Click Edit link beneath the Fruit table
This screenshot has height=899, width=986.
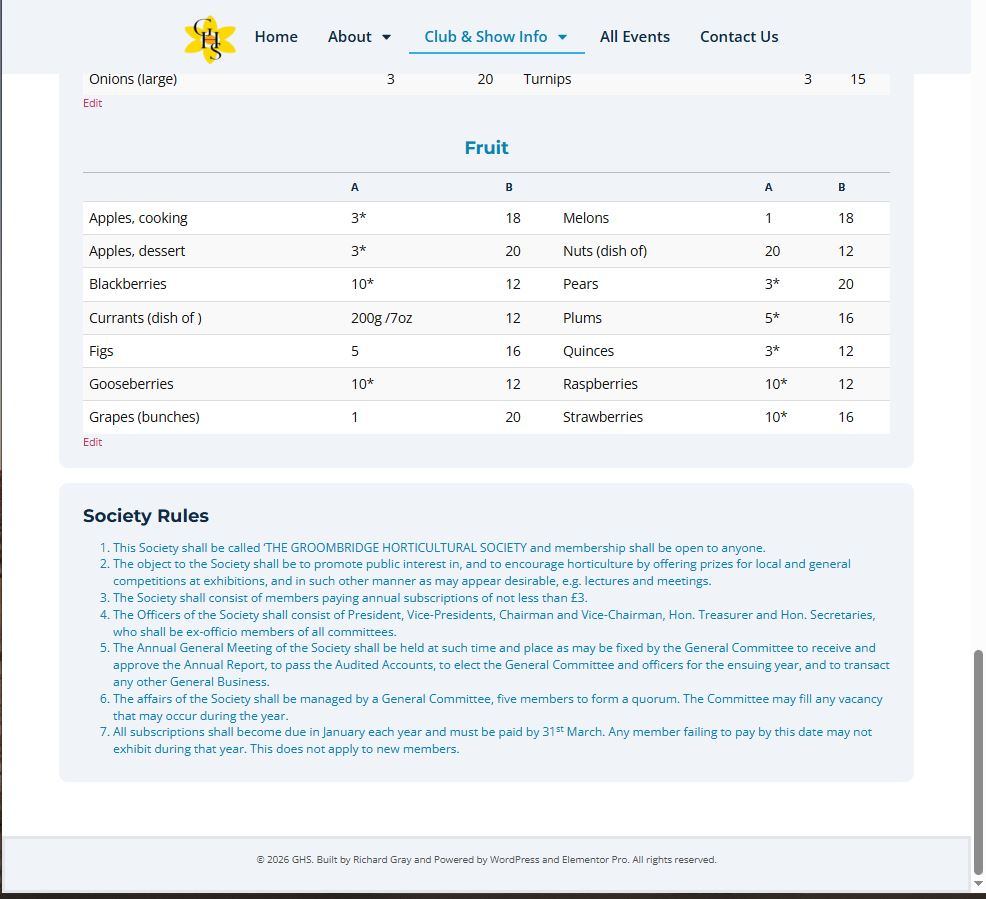(x=92, y=442)
